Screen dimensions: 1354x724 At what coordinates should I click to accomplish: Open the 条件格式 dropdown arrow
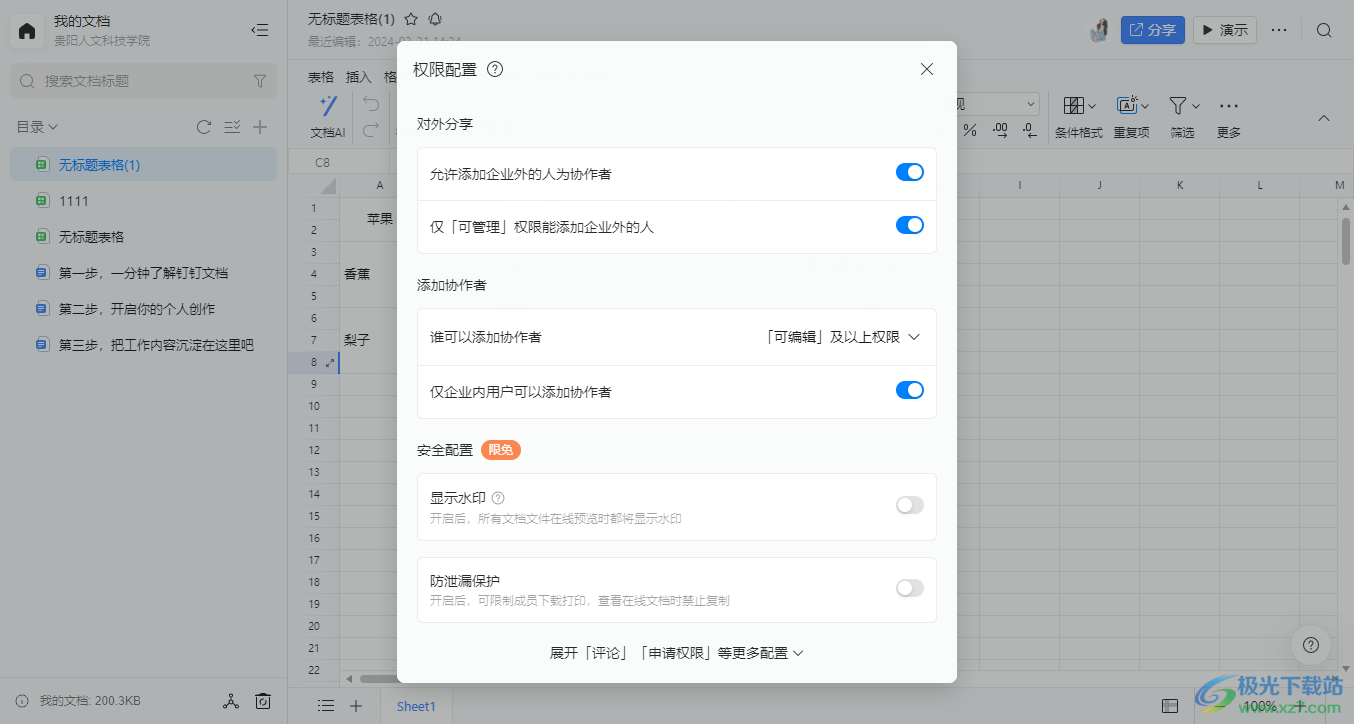(1092, 105)
